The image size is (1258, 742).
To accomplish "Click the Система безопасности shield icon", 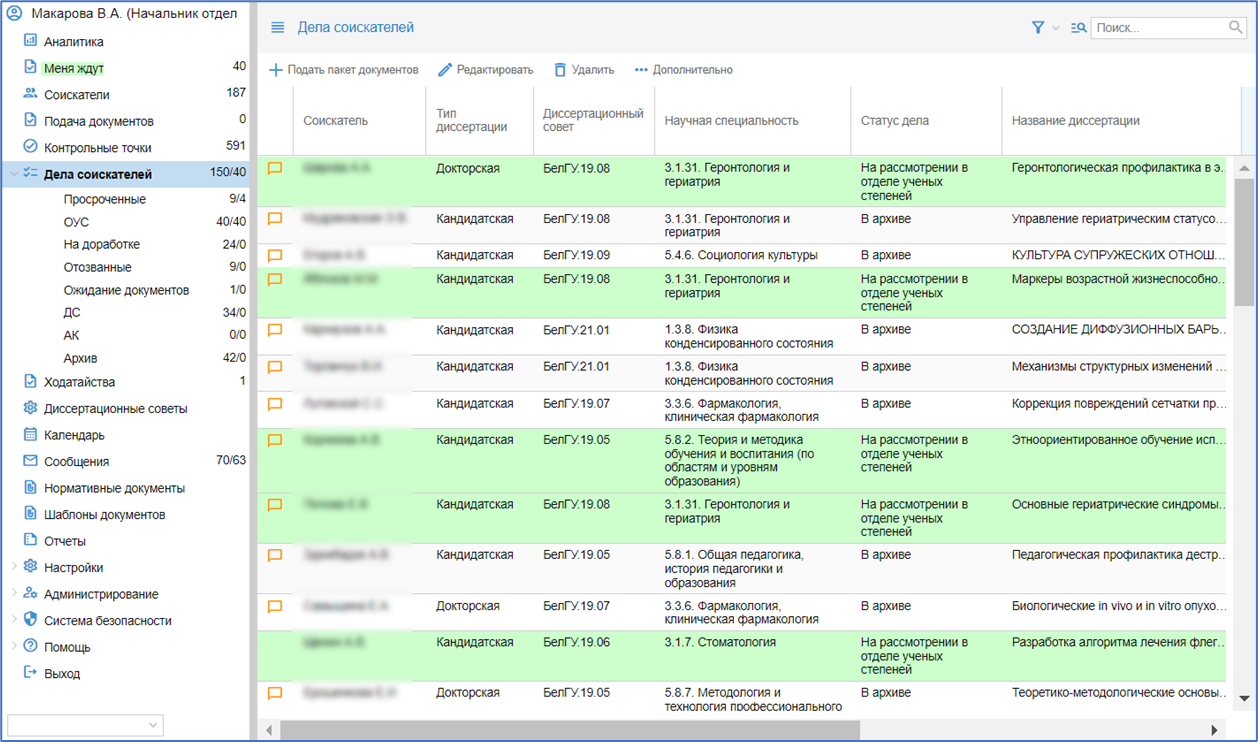I will [30, 620].
